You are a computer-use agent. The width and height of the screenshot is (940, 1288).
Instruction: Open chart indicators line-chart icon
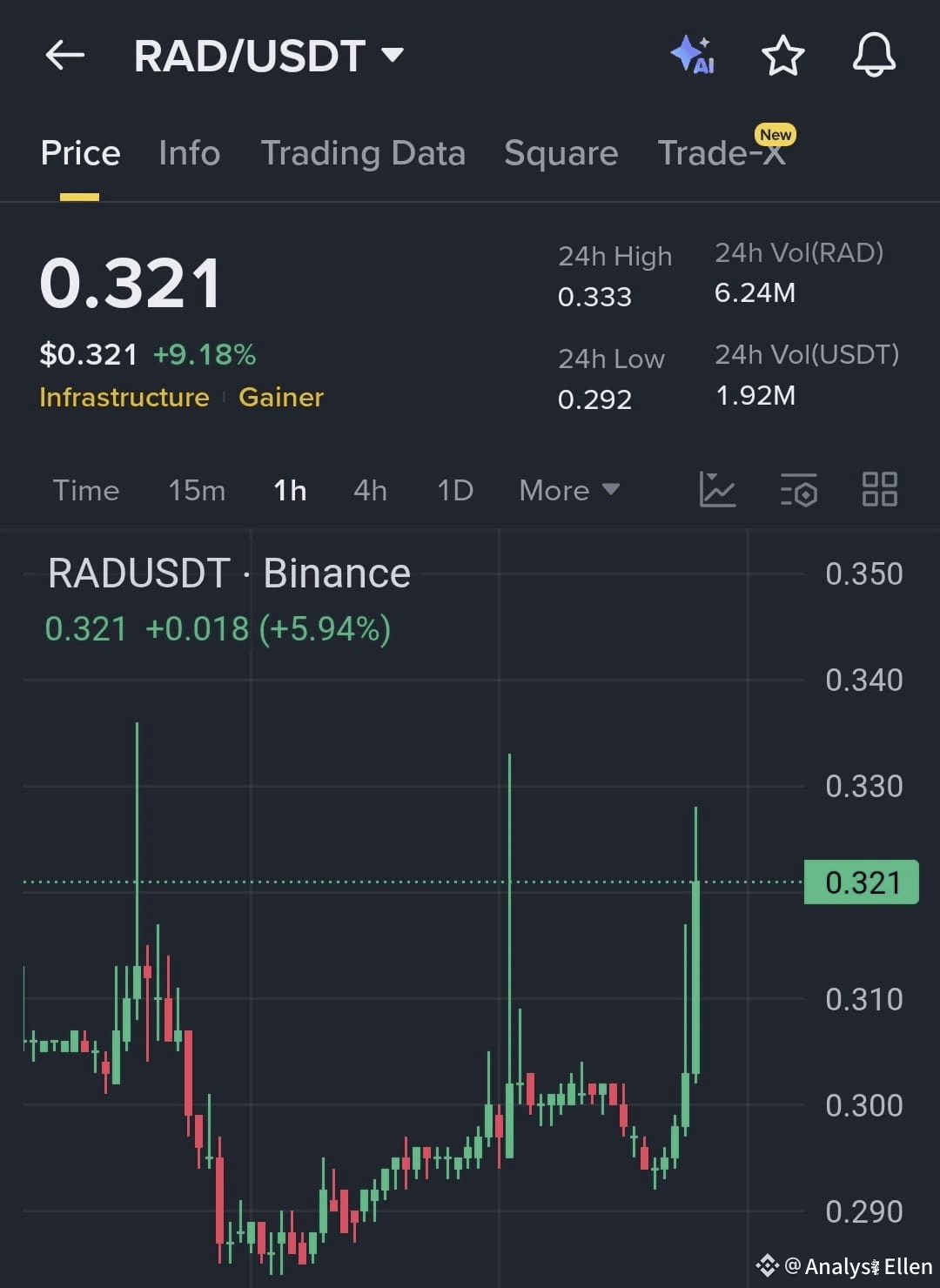coord(717,489)
